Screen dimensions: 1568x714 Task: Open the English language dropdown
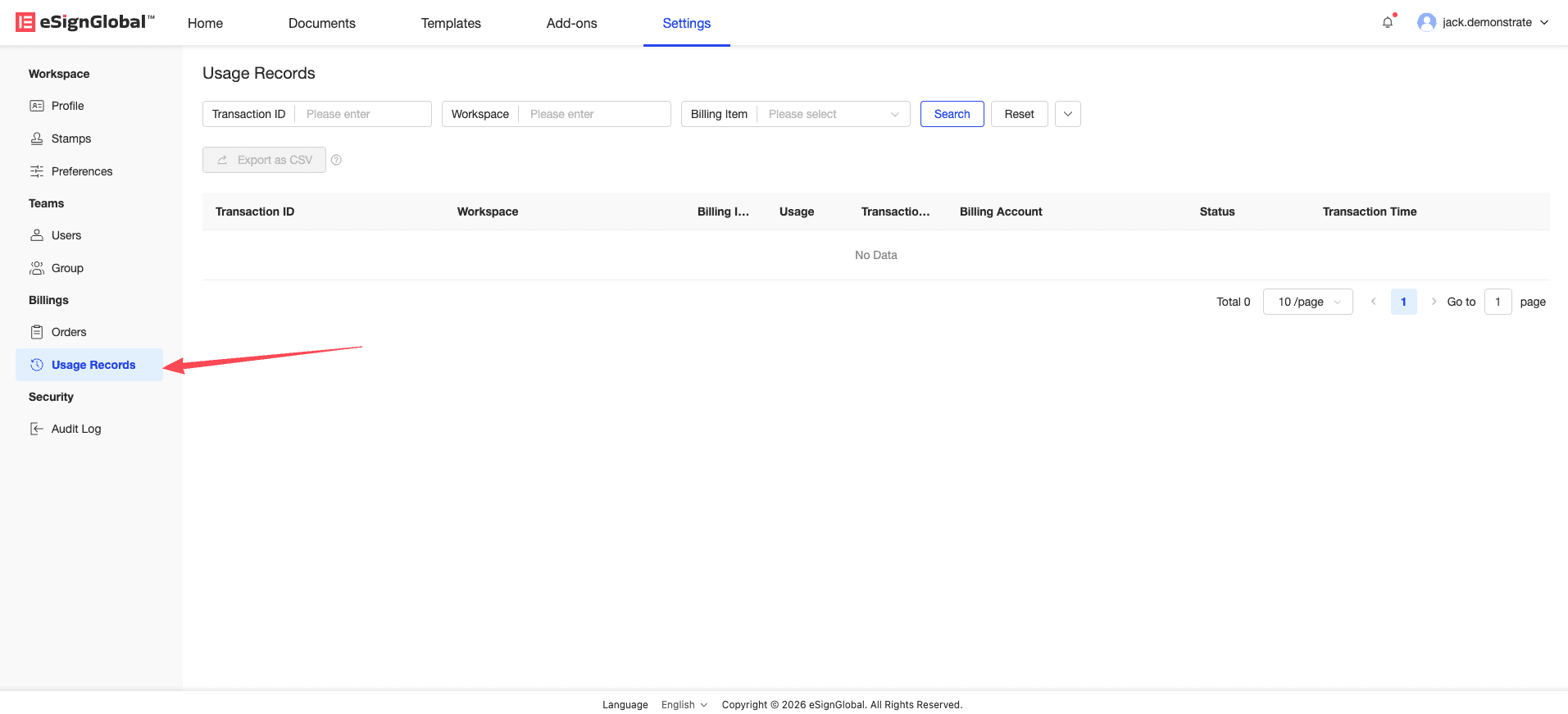click(x=684, y=705)
